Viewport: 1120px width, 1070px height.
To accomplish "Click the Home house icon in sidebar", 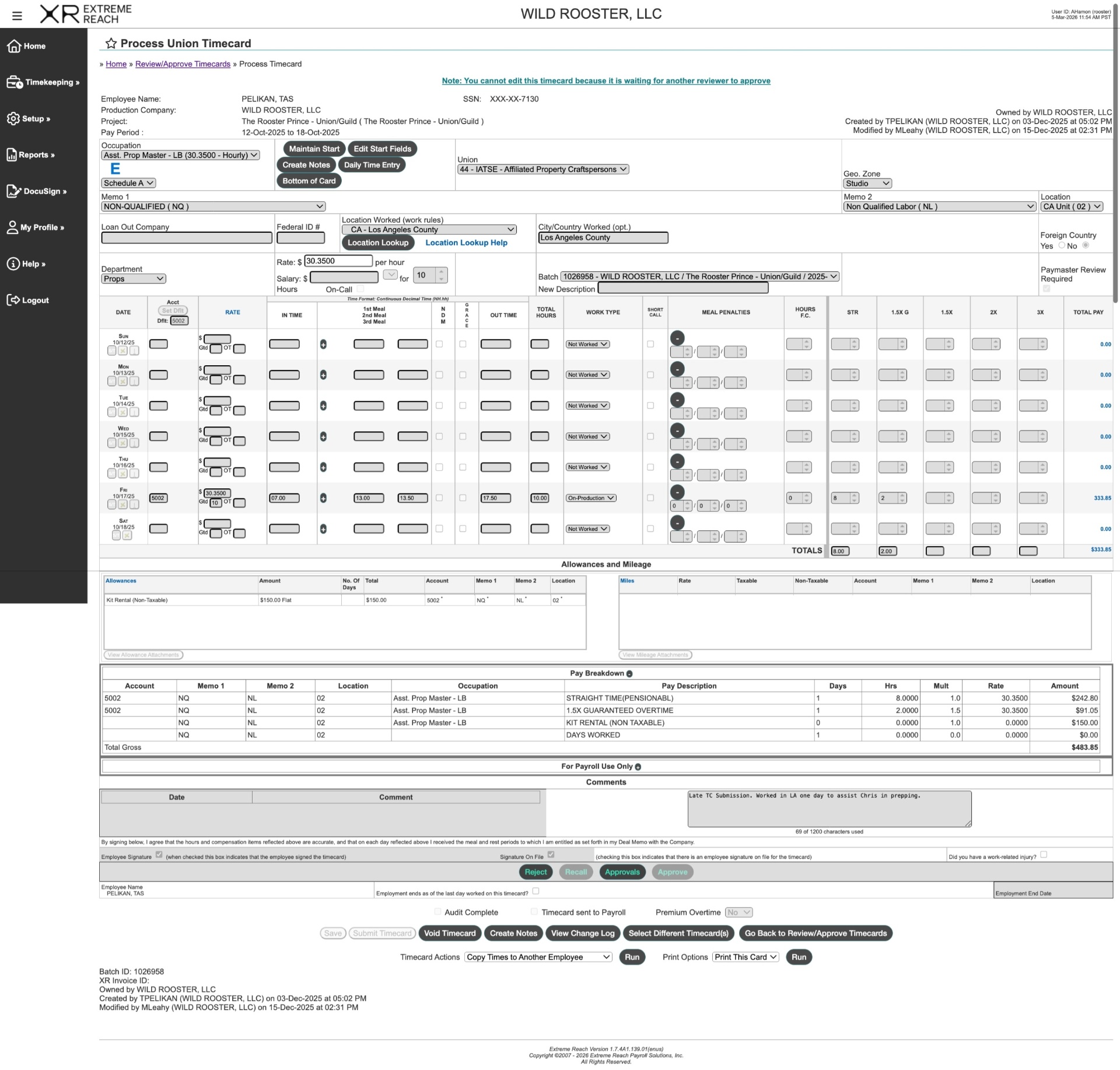I will [x=14, y=46].
